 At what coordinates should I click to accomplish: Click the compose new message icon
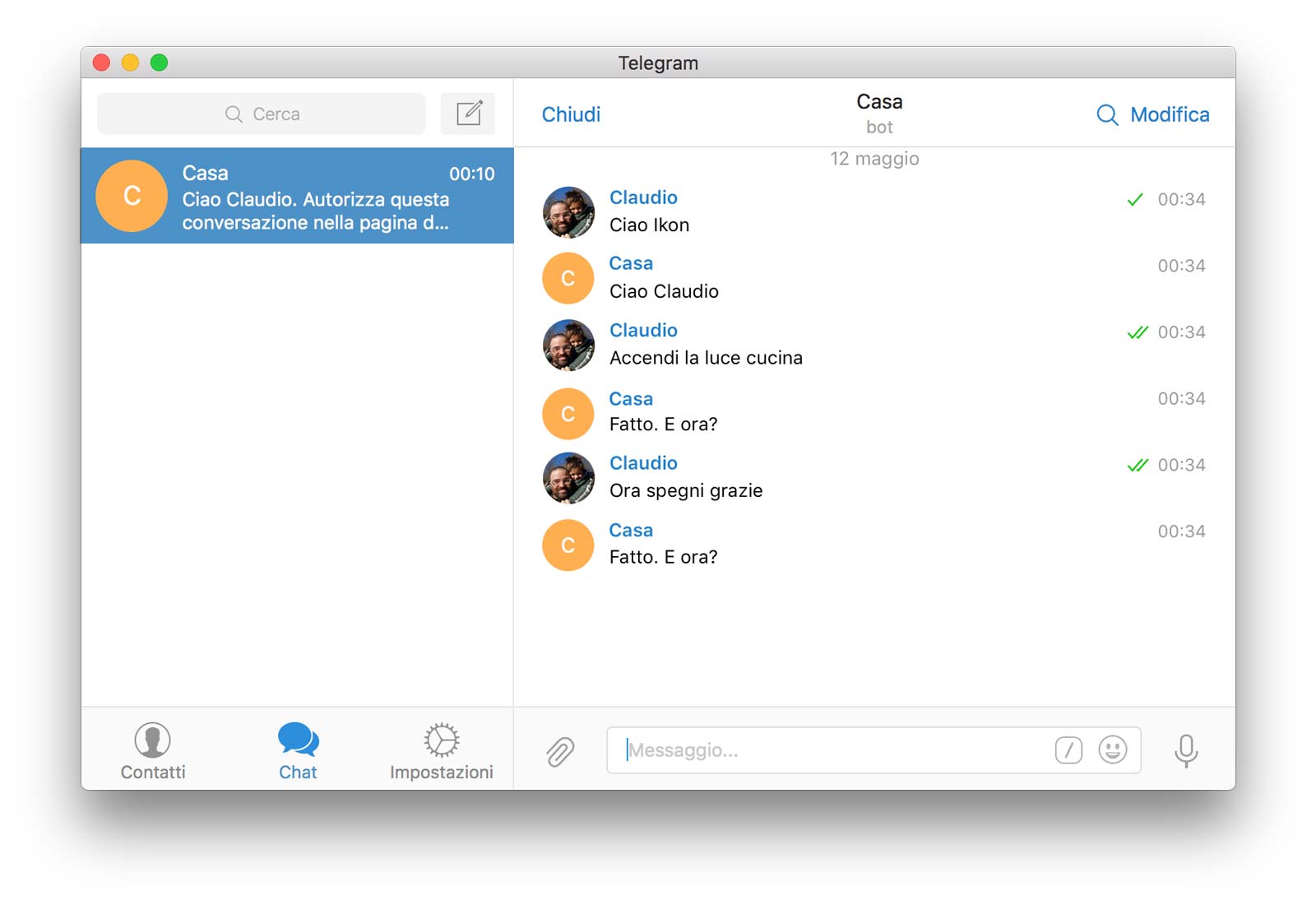pyautogui.click(x=468, y=114)
